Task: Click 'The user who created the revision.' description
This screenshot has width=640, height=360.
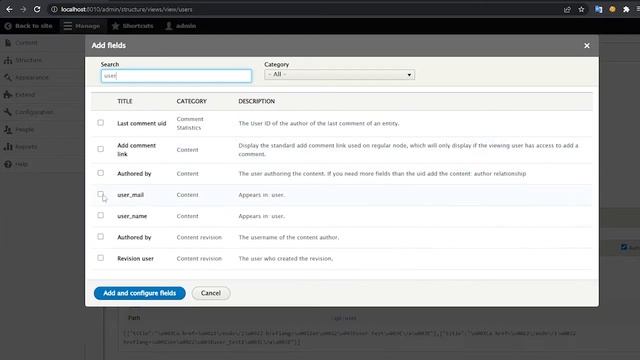Action: [286, 258]
